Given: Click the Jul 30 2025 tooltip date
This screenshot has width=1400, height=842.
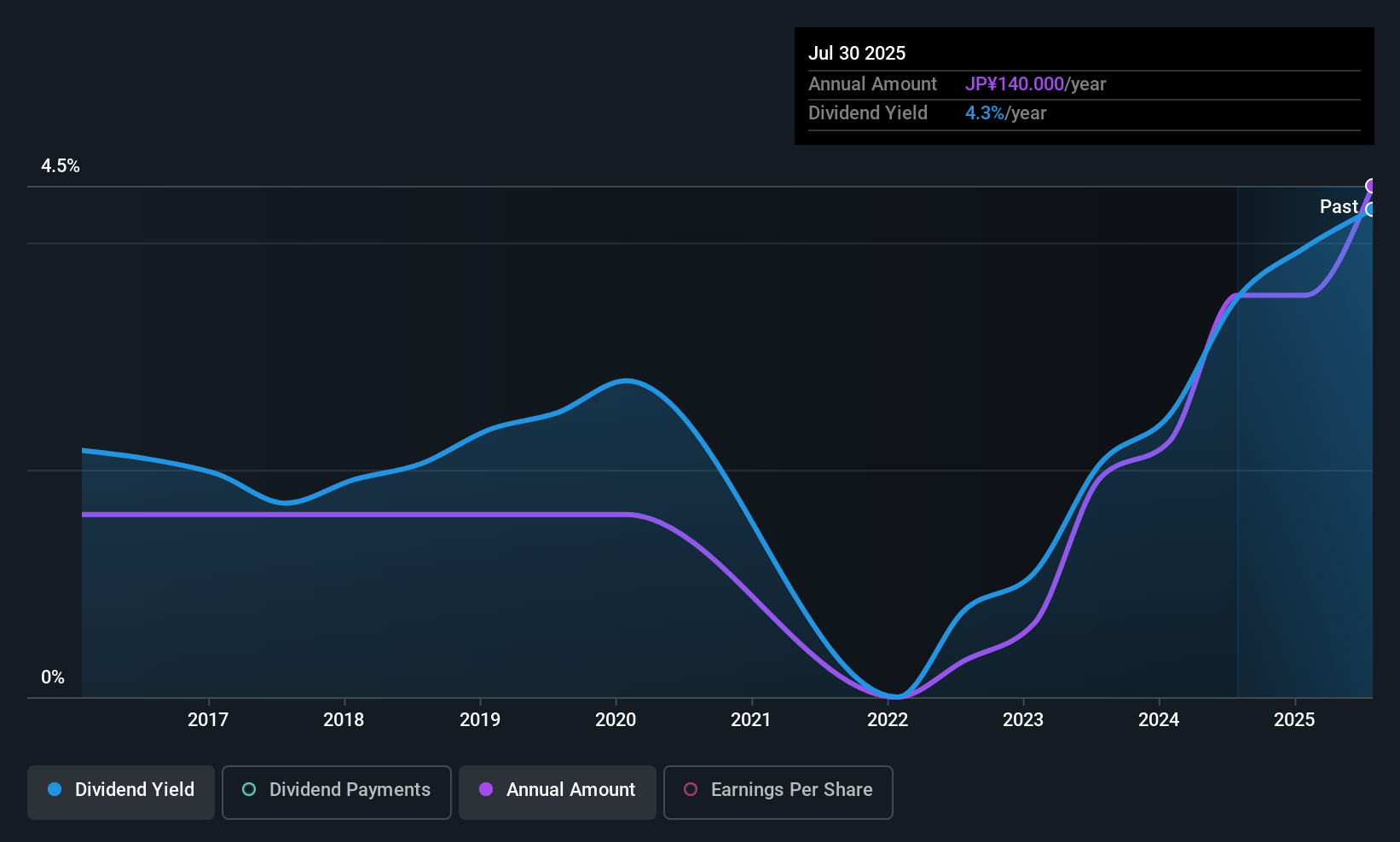Looking at the screenshot, I should click(857, 53).
